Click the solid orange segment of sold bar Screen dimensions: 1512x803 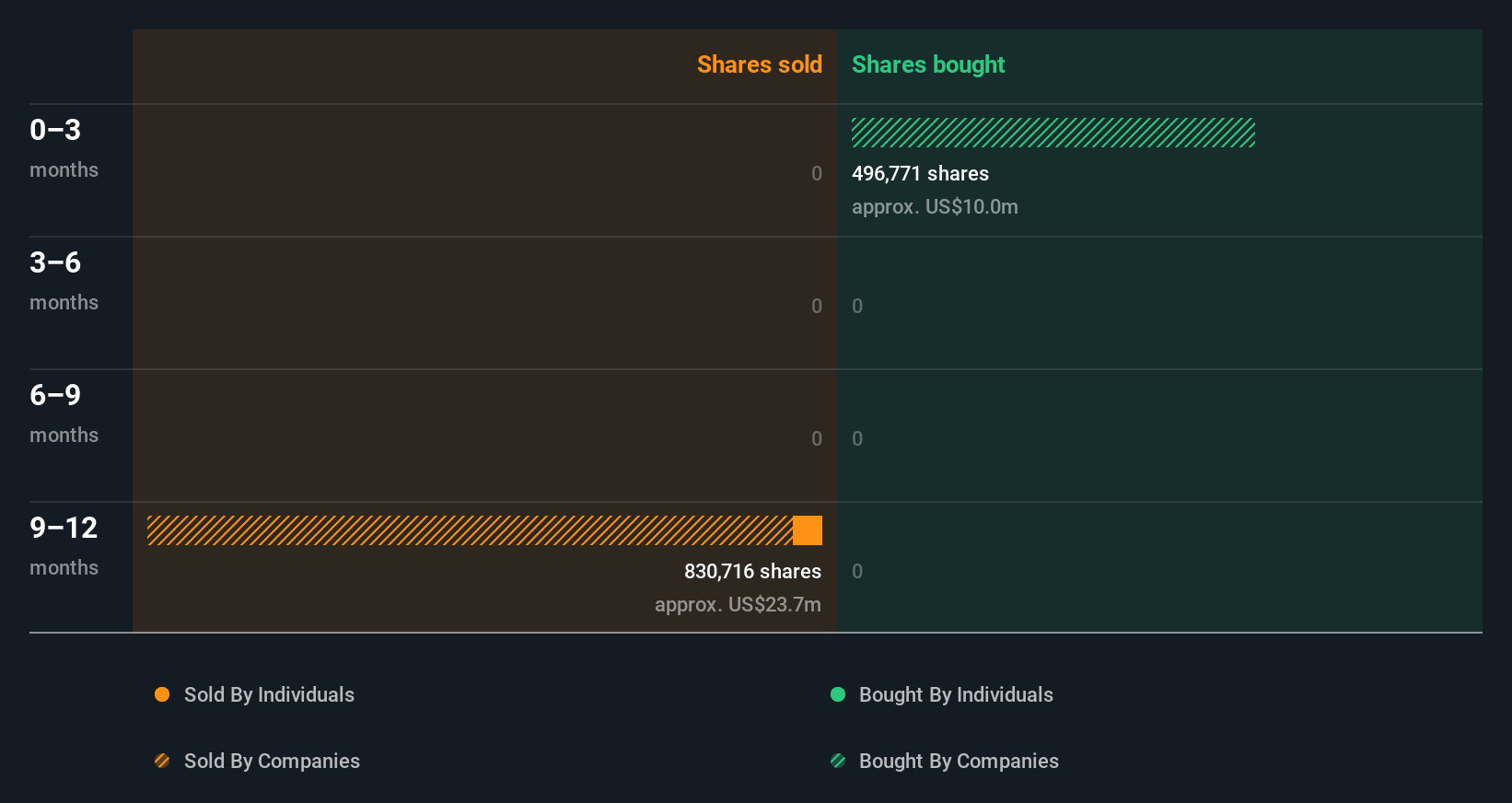coord(808,530)
